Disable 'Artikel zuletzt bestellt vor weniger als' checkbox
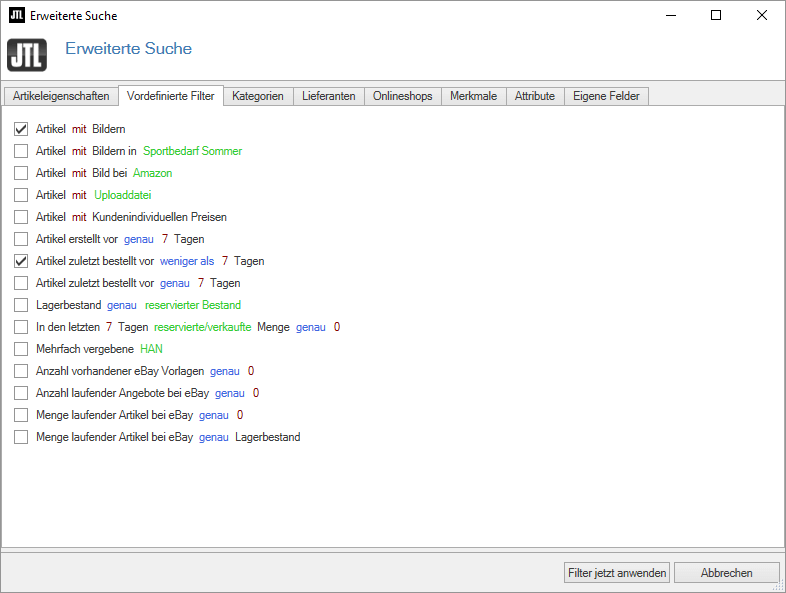Image resolution: width=786 pixels, height=593 pixels. [21, 261]
